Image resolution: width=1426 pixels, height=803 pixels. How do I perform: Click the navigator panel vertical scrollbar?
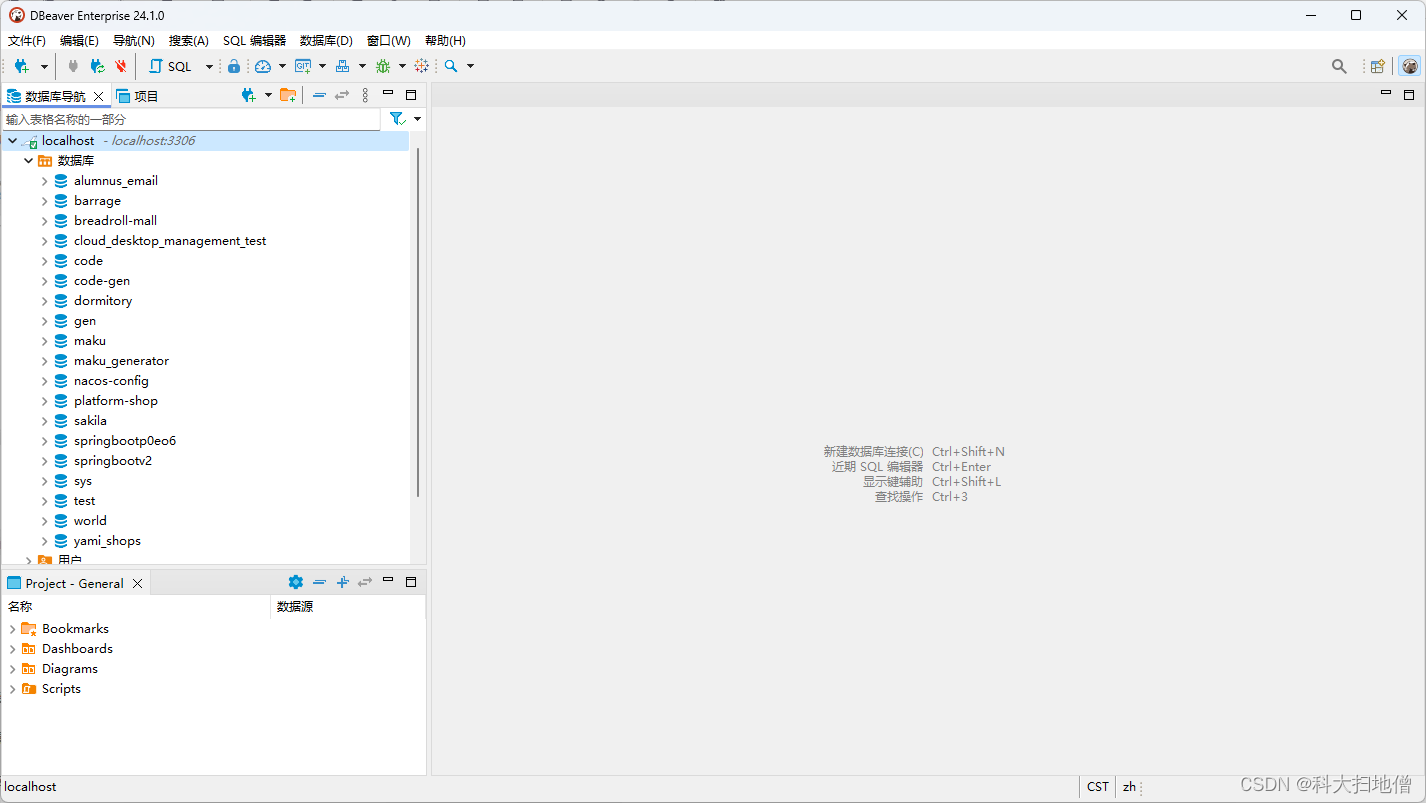(x=418, y=320)
